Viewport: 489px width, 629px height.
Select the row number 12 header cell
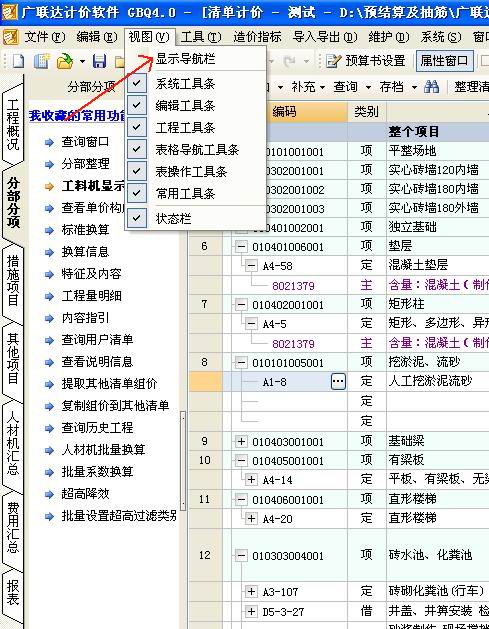click(205, 555)
